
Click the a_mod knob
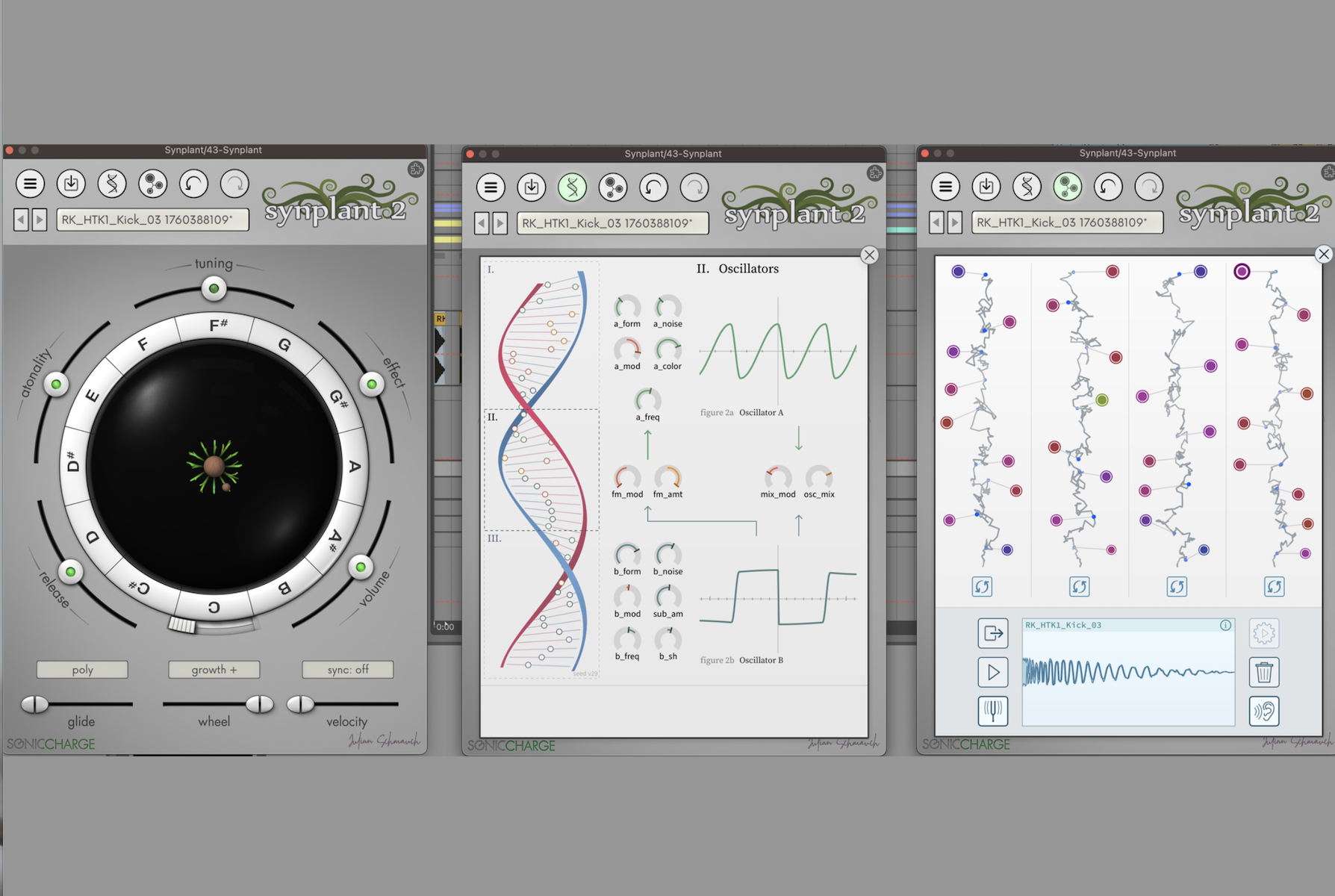pos(627,349)
